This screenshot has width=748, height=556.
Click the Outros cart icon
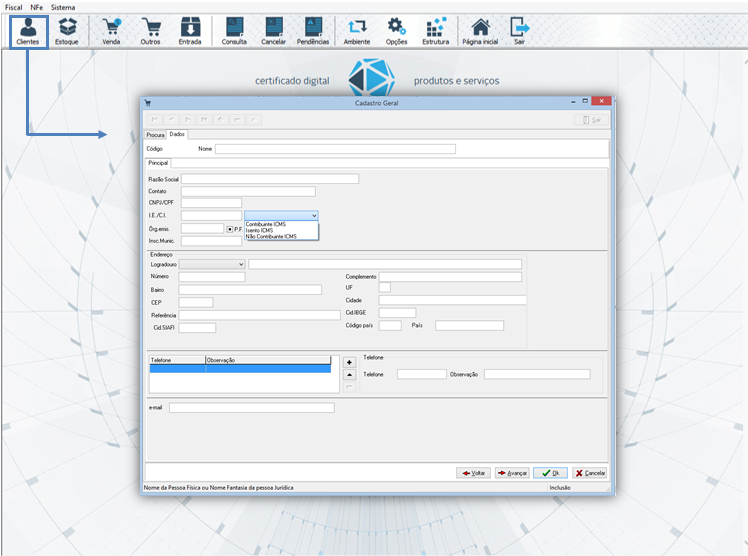click(x=151, y=31)
